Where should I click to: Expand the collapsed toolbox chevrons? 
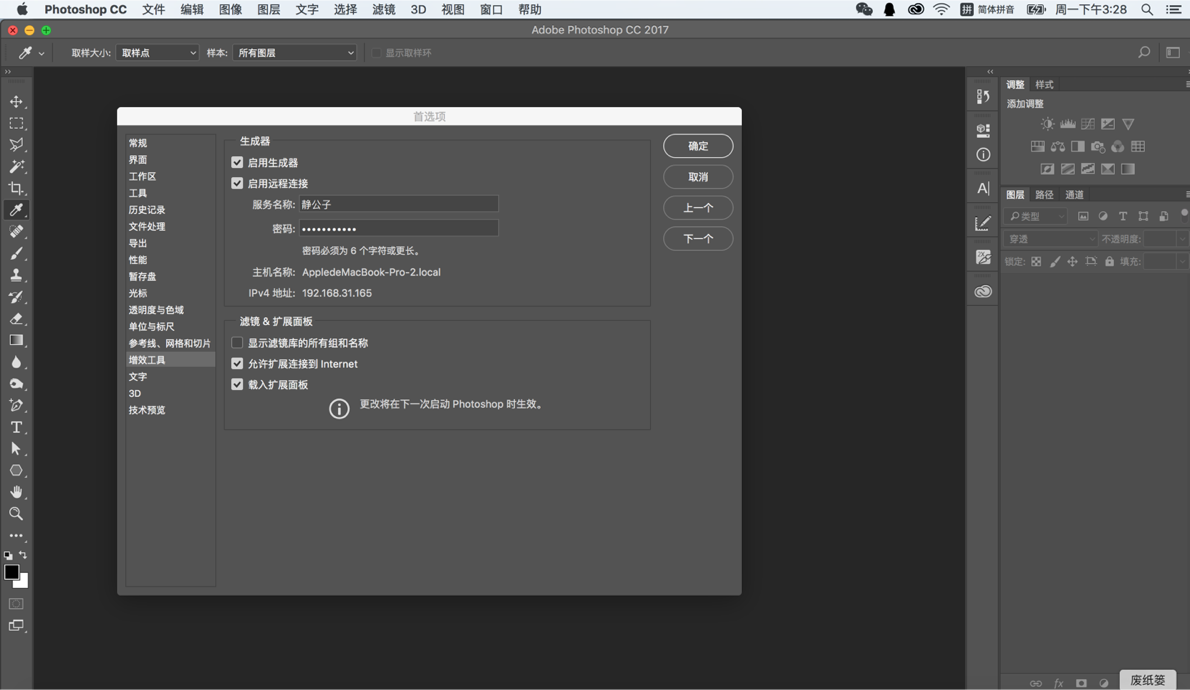click(x=8, y=72)
